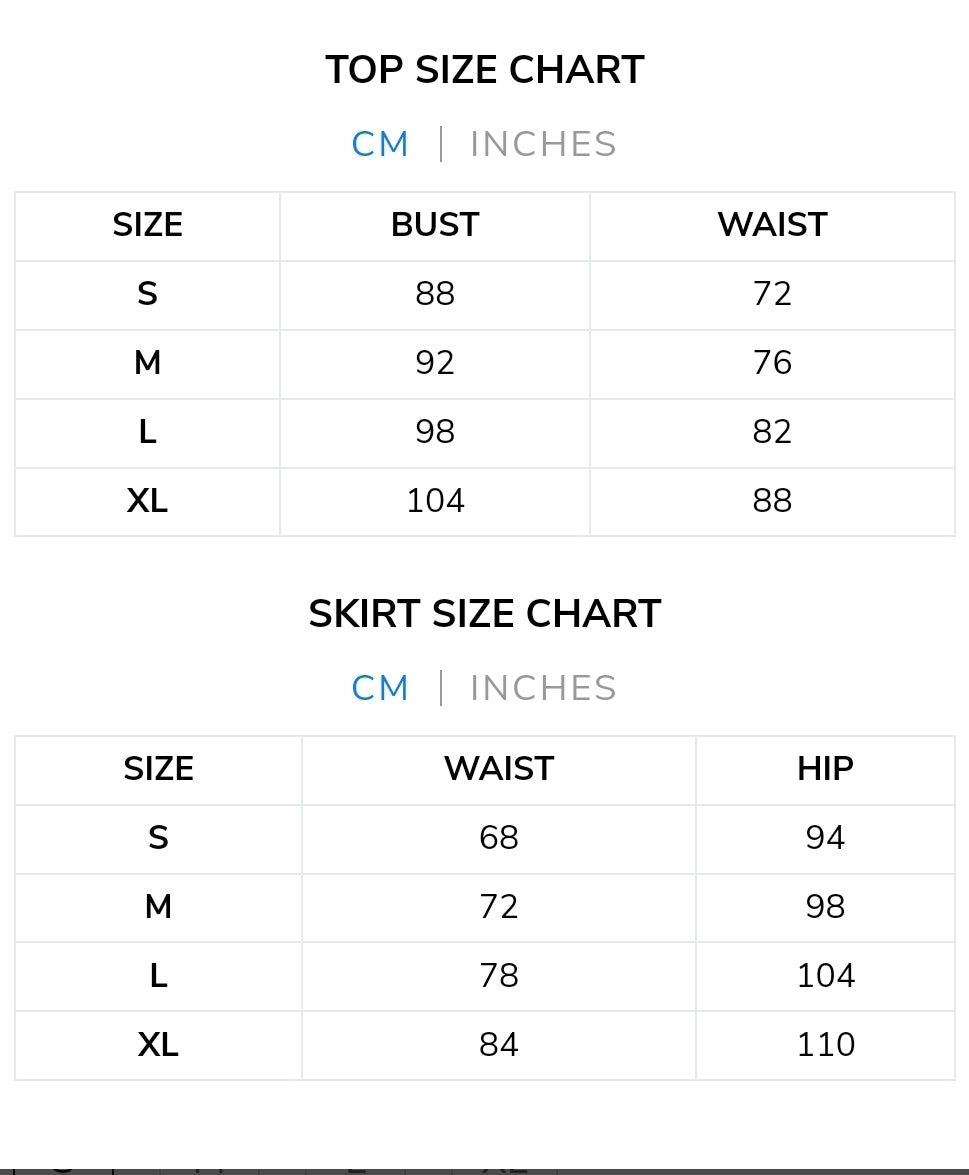Click the BUST column header
969x1175 pixels.
pos(435,225)
